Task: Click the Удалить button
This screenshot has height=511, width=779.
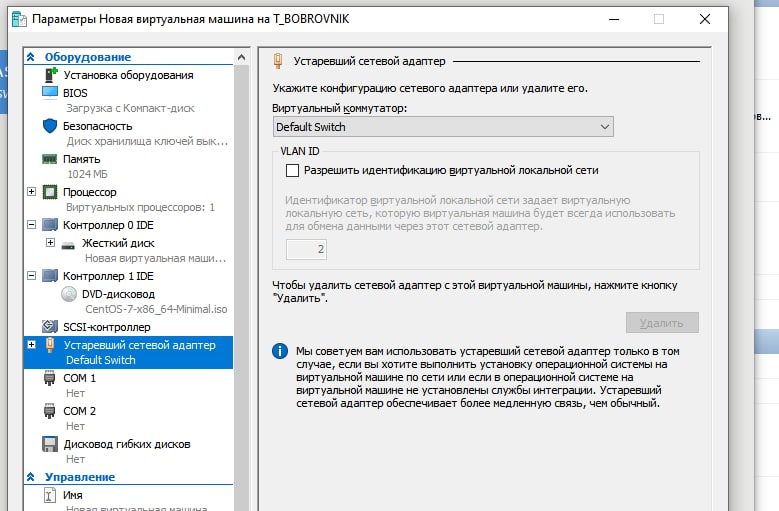Action: [662, 323]
